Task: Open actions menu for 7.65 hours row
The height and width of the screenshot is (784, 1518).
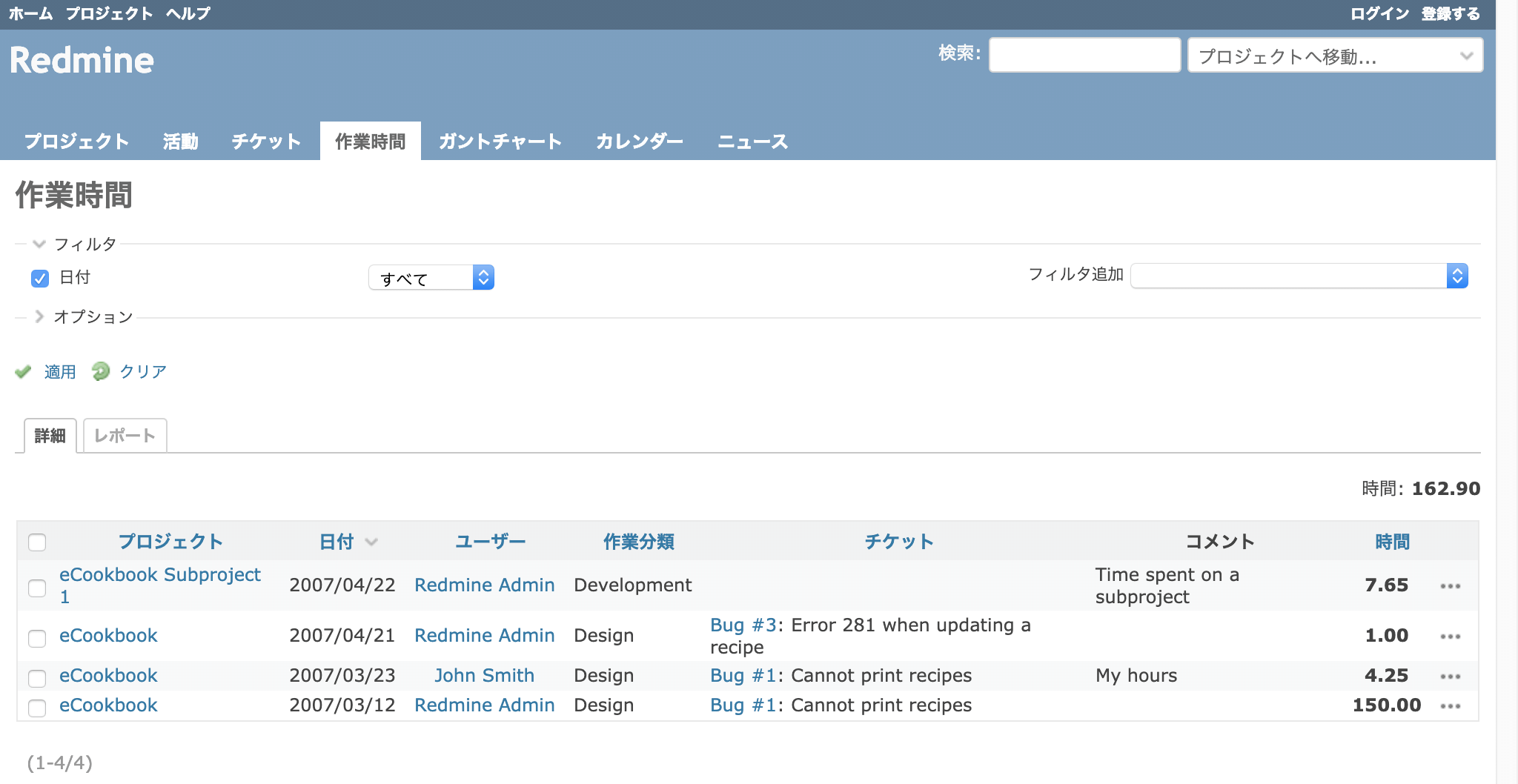Action: point(1450,586)
